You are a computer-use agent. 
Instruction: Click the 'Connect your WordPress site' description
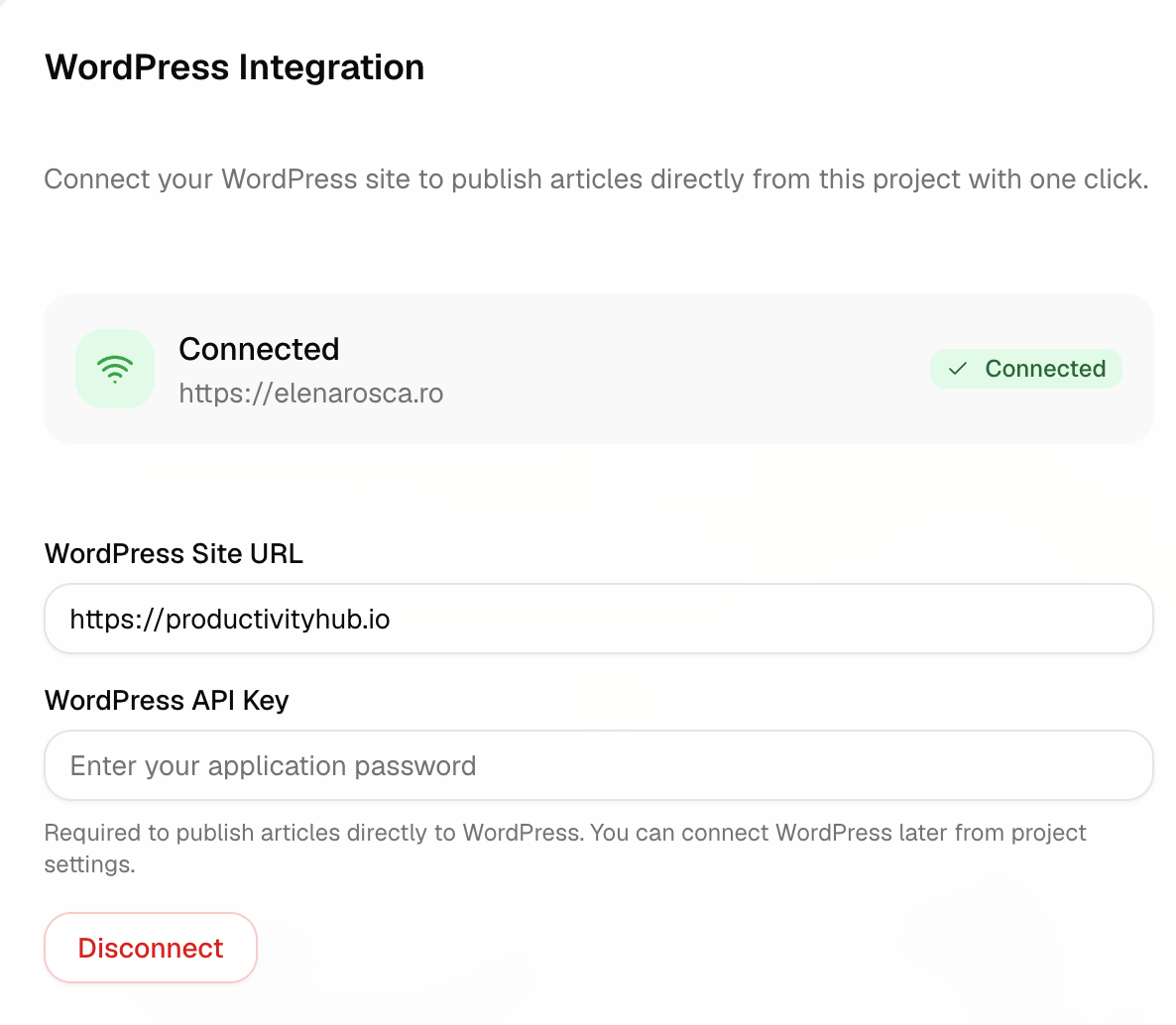pyautogui.click(x=596, y=180)
